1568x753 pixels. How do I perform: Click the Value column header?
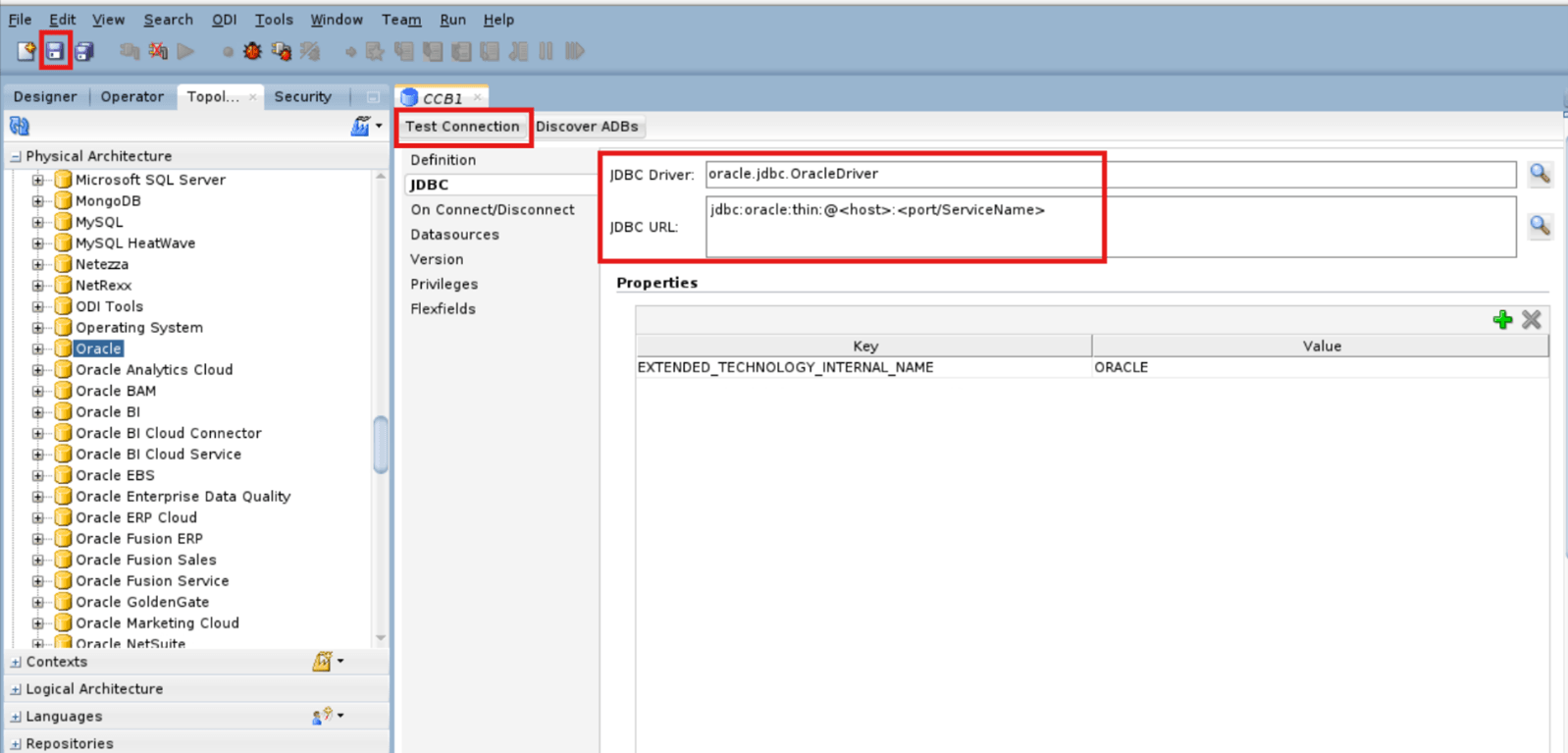tap(1321, 346)
